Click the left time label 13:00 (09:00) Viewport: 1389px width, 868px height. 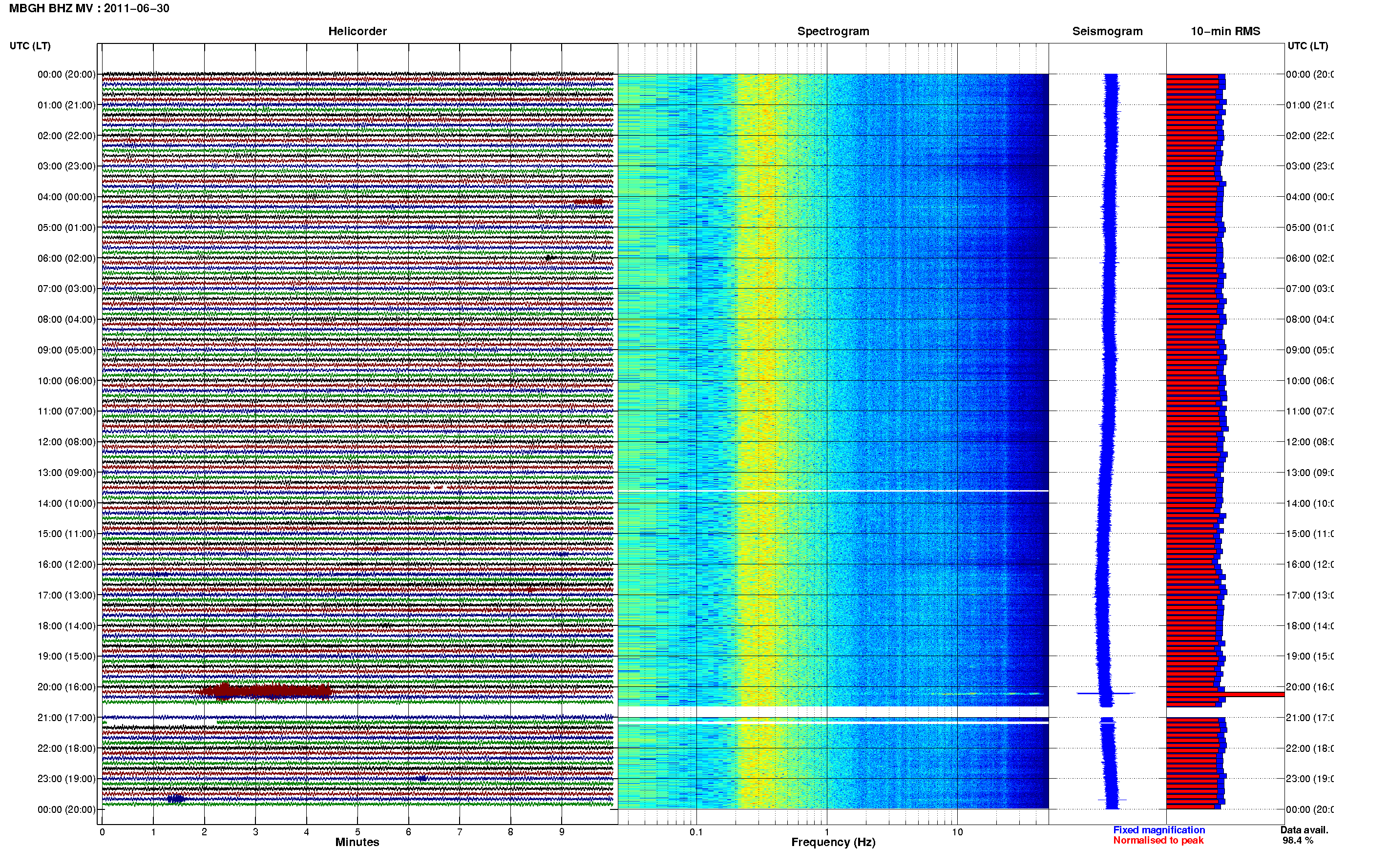click(66, 473)
